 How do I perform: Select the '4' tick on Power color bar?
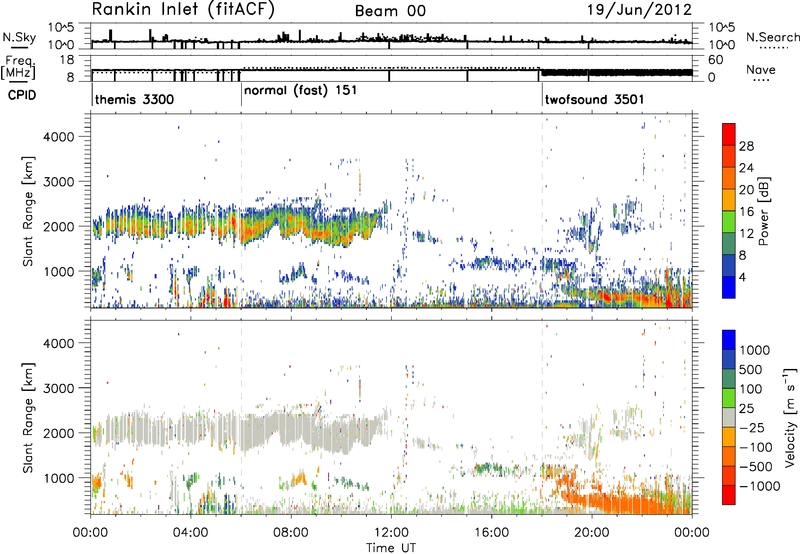coord(742,277)
